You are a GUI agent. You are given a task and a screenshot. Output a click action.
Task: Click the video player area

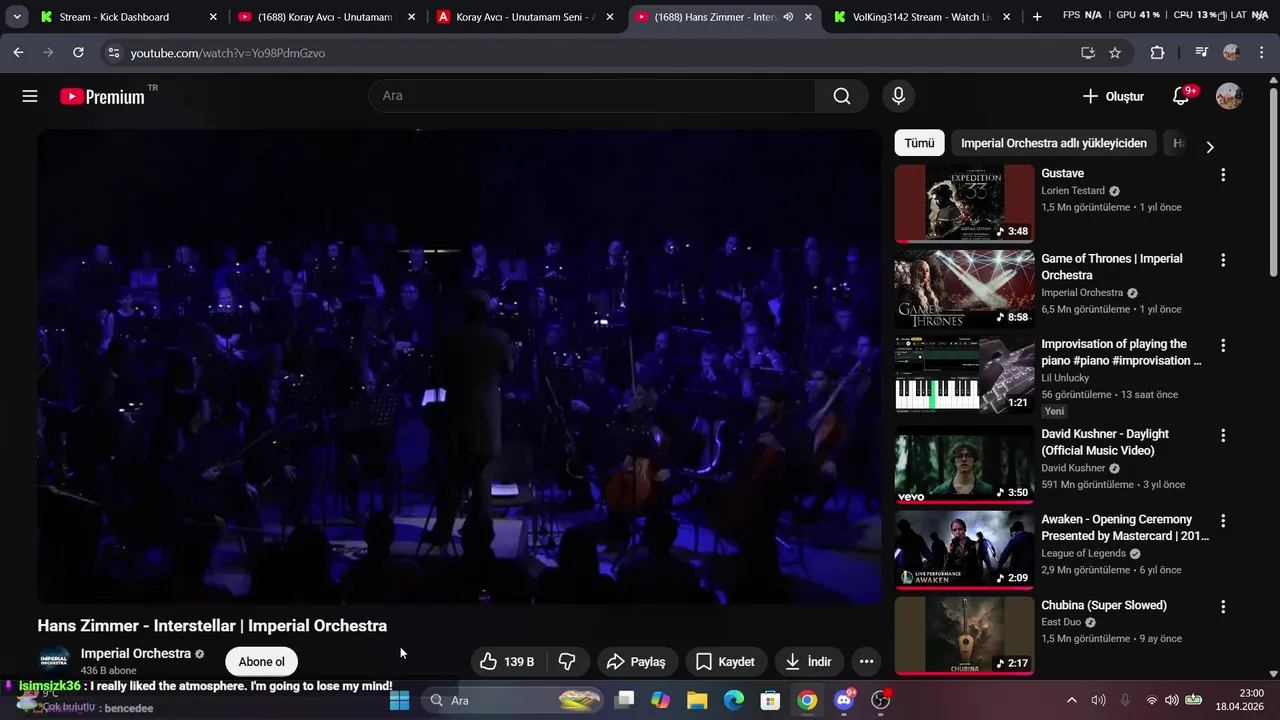(459, 366)
